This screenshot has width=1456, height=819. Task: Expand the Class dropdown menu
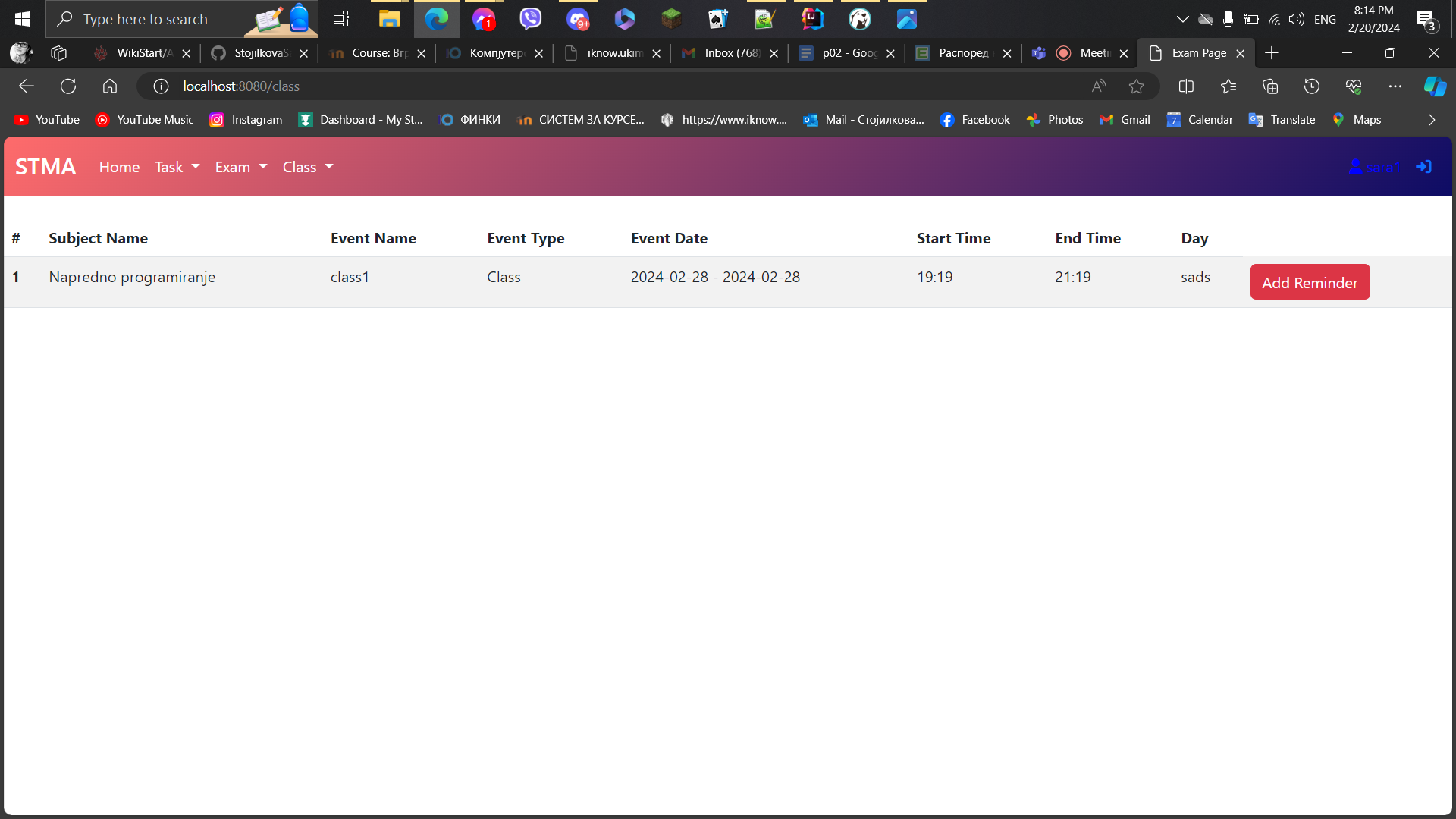tap(308, 167)
